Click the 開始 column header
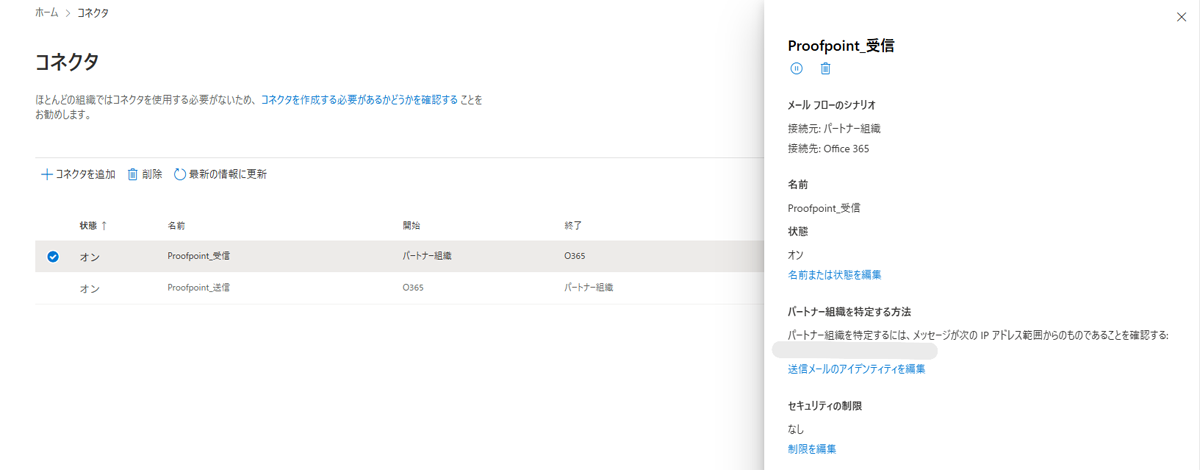The width and height of the screenshot is (1200, 470). (411, 225)
